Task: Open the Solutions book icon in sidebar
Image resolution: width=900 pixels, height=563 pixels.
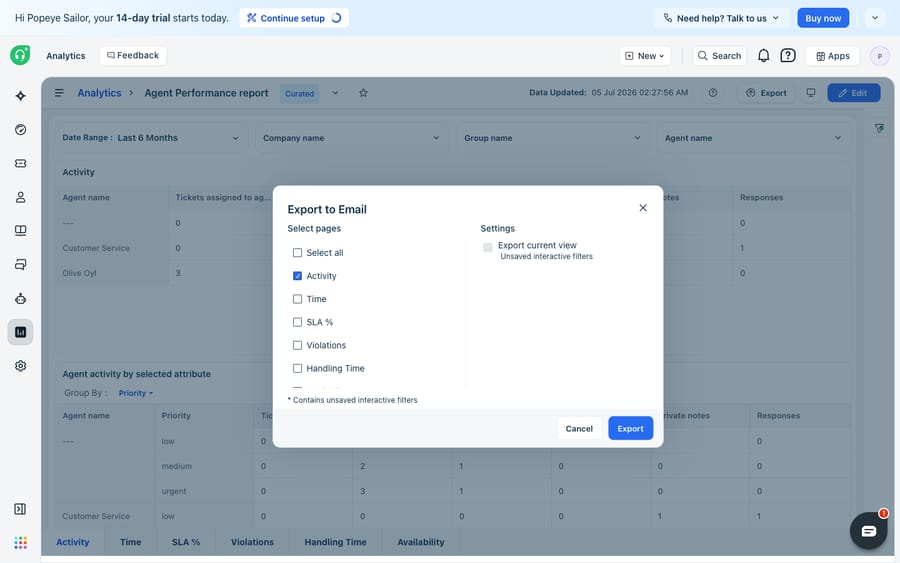Action: point(21,231)
